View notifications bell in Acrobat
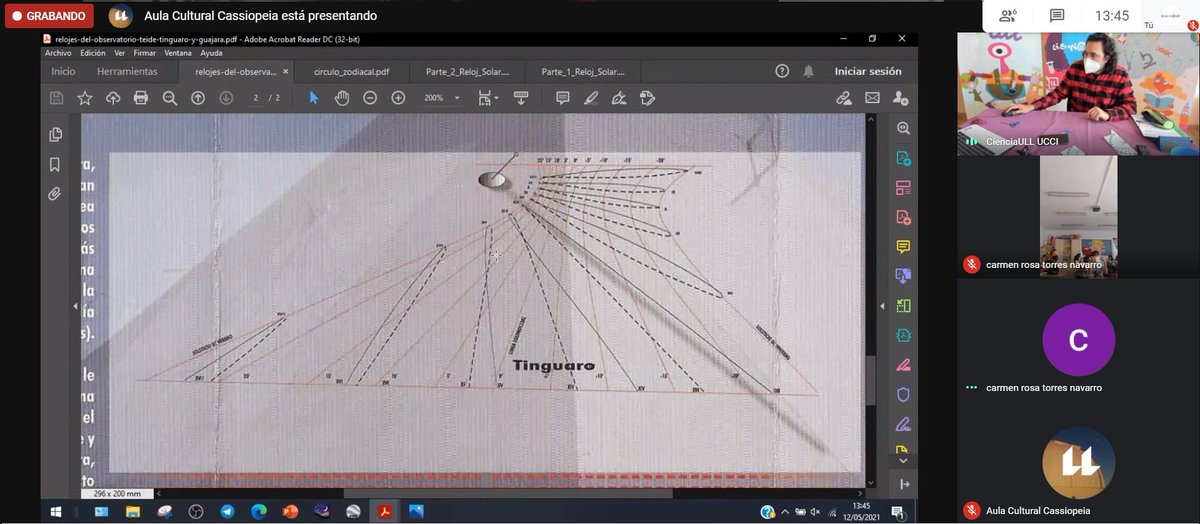 point(809,71)
